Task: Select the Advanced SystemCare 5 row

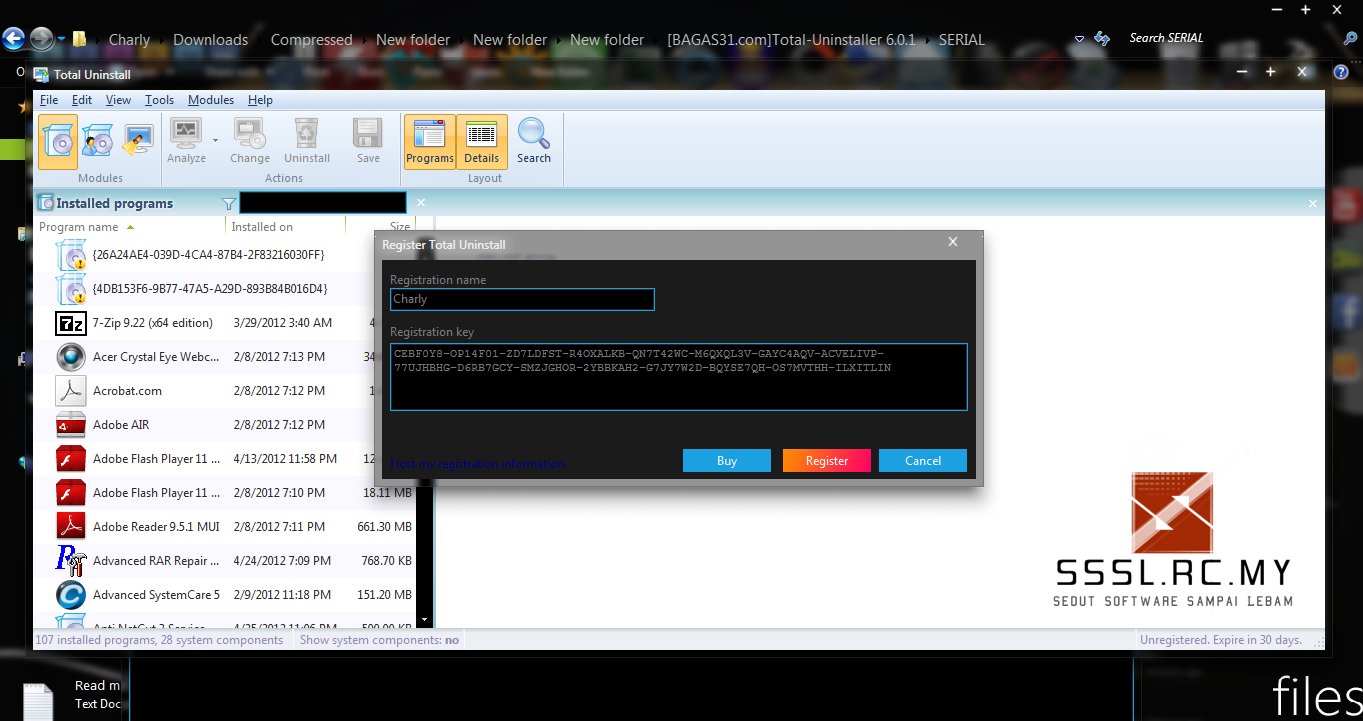Action: click(x=225, y=595)
